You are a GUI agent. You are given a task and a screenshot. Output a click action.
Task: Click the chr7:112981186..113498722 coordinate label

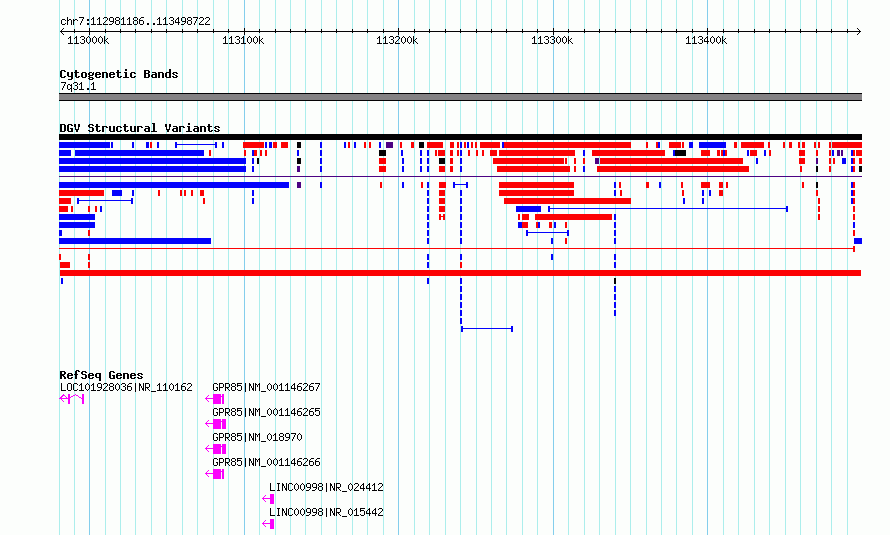tap(135, 22)
